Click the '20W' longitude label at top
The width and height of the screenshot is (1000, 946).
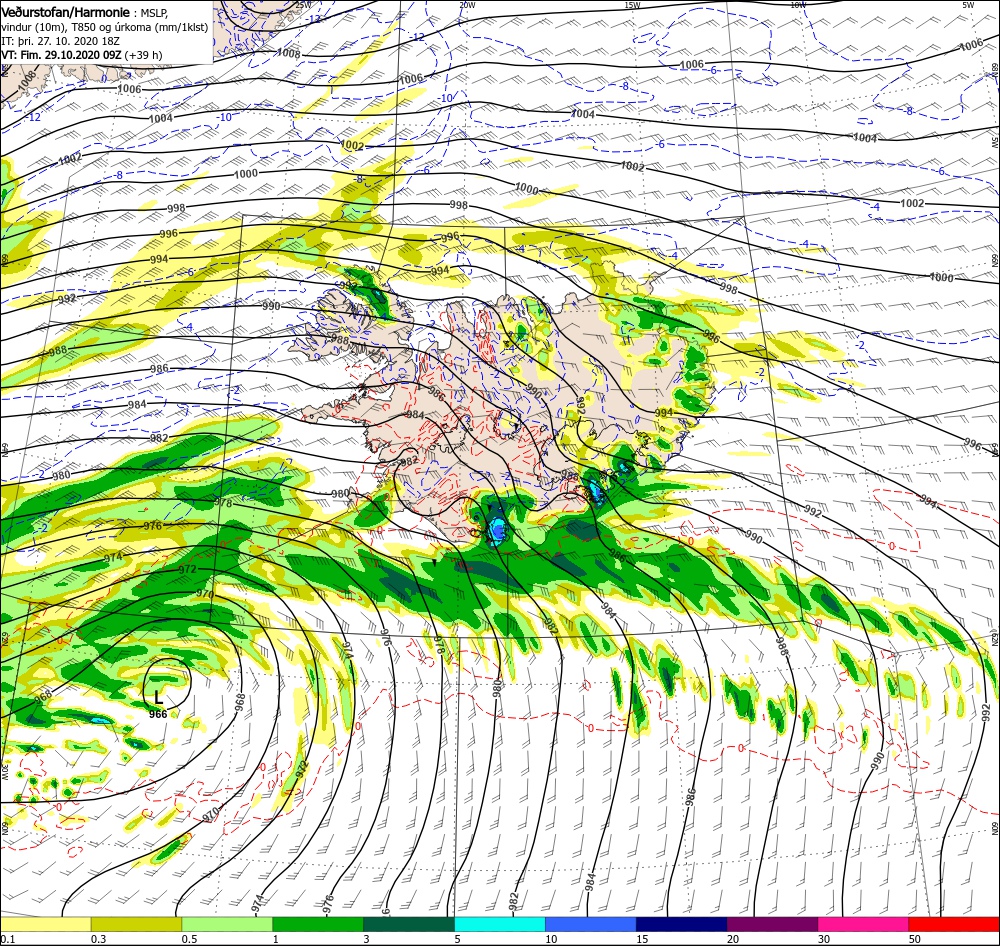467,4
